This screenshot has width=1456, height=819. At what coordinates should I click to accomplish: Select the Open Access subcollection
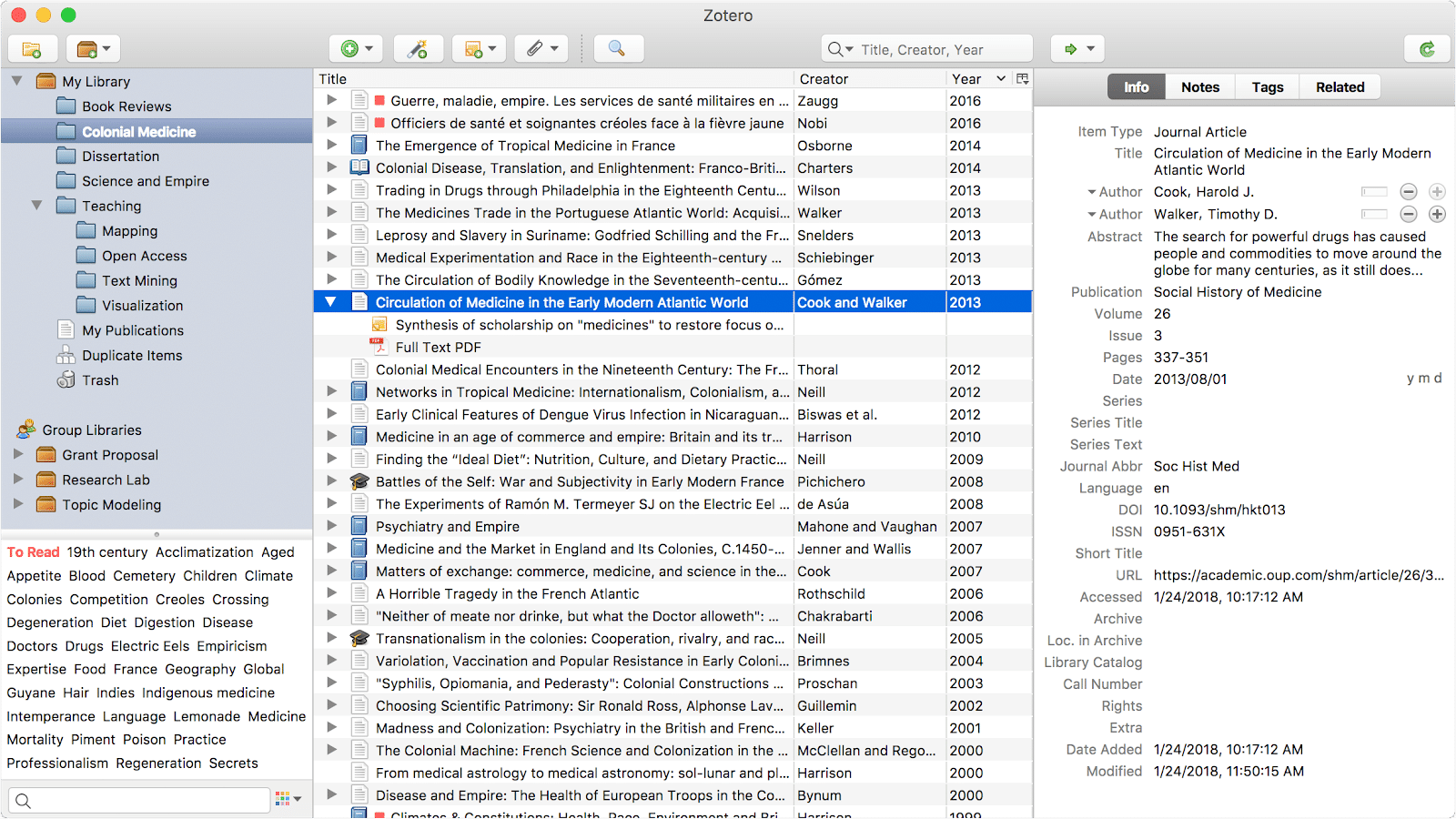pyautogui.click(x=144, y=256)
